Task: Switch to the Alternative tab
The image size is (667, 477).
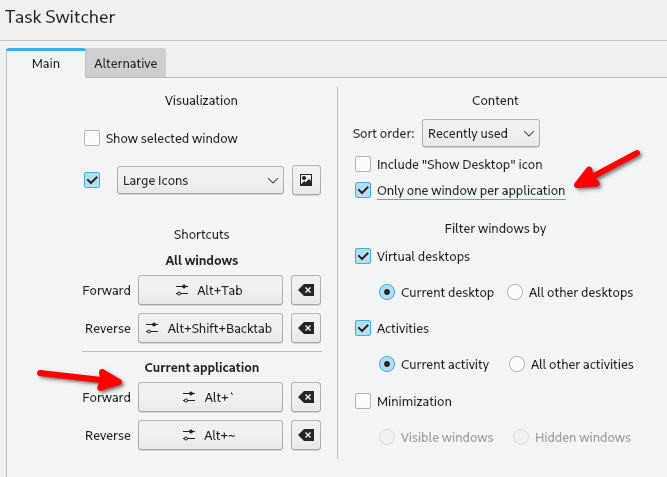Action: (125, 63)
